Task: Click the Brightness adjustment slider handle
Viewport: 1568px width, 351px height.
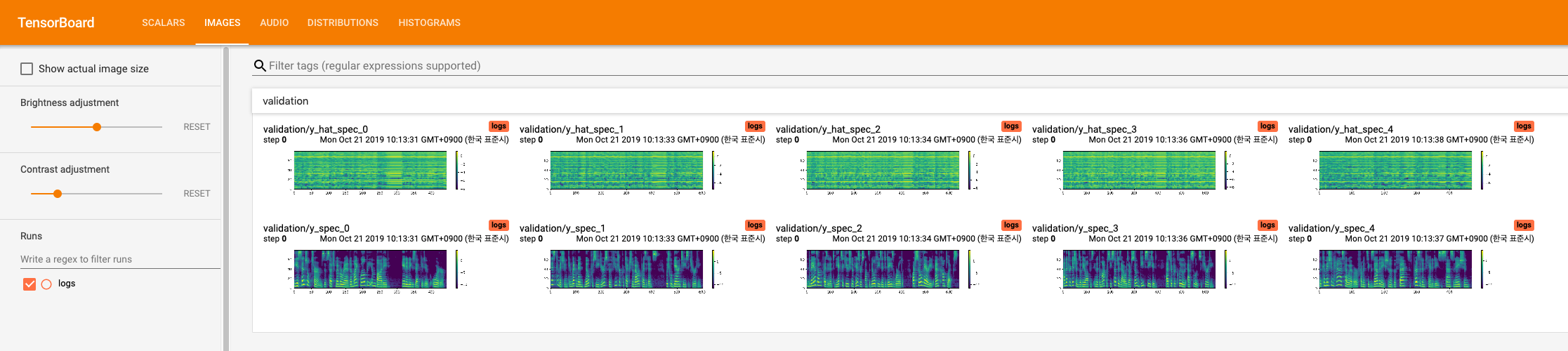Action: (x=97, y=127)
